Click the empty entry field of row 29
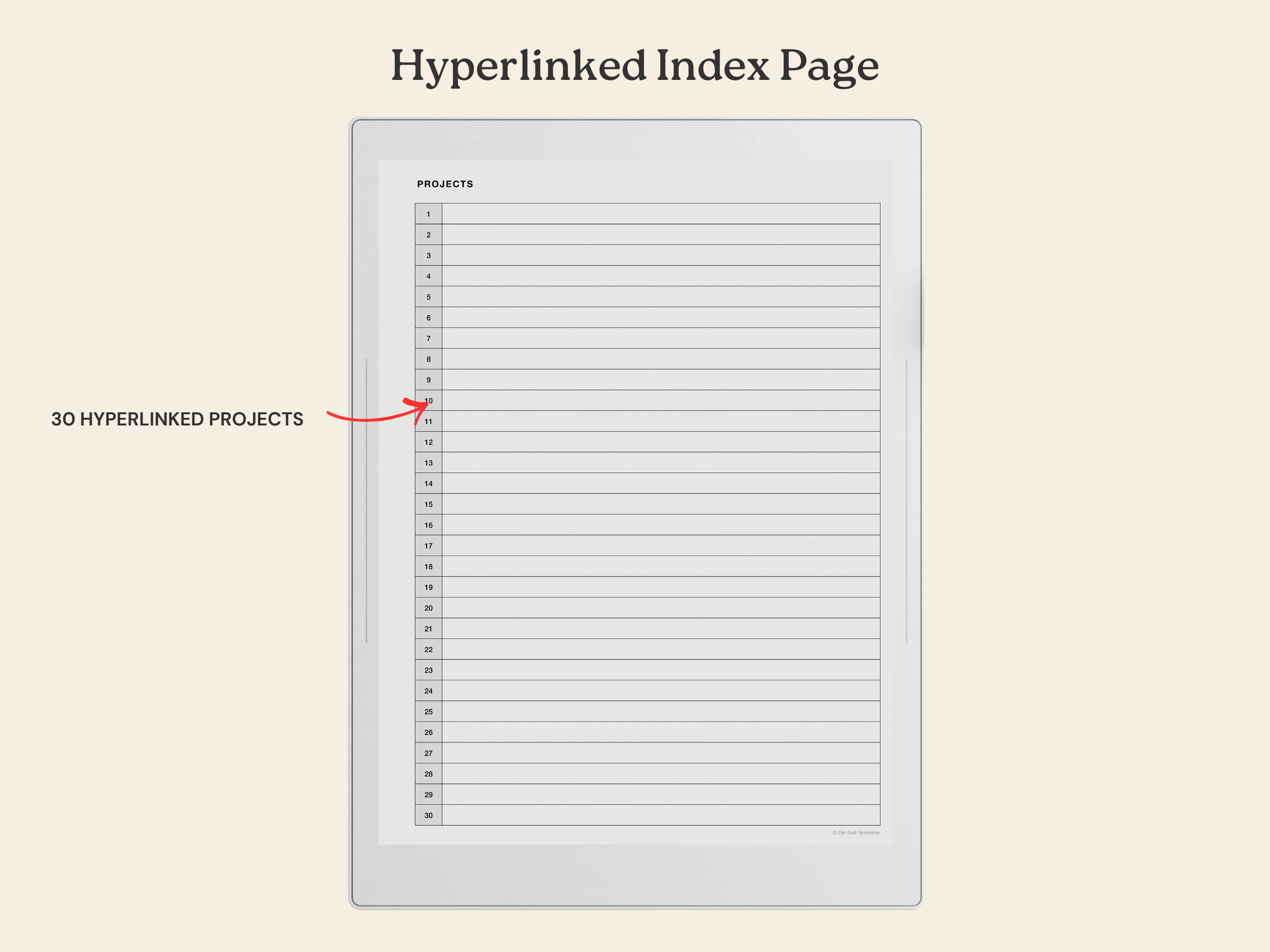The width and height of the screenshot is (1270, 952). [x=660, y=794]
